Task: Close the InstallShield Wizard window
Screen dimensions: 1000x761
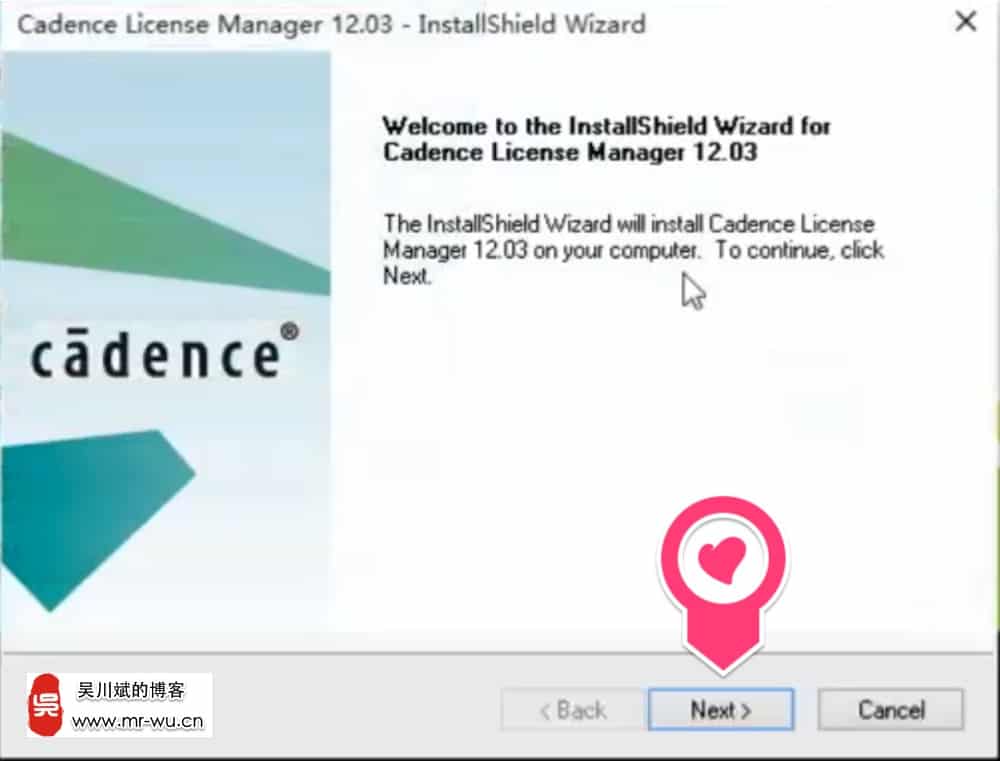Action: [966, 22]
